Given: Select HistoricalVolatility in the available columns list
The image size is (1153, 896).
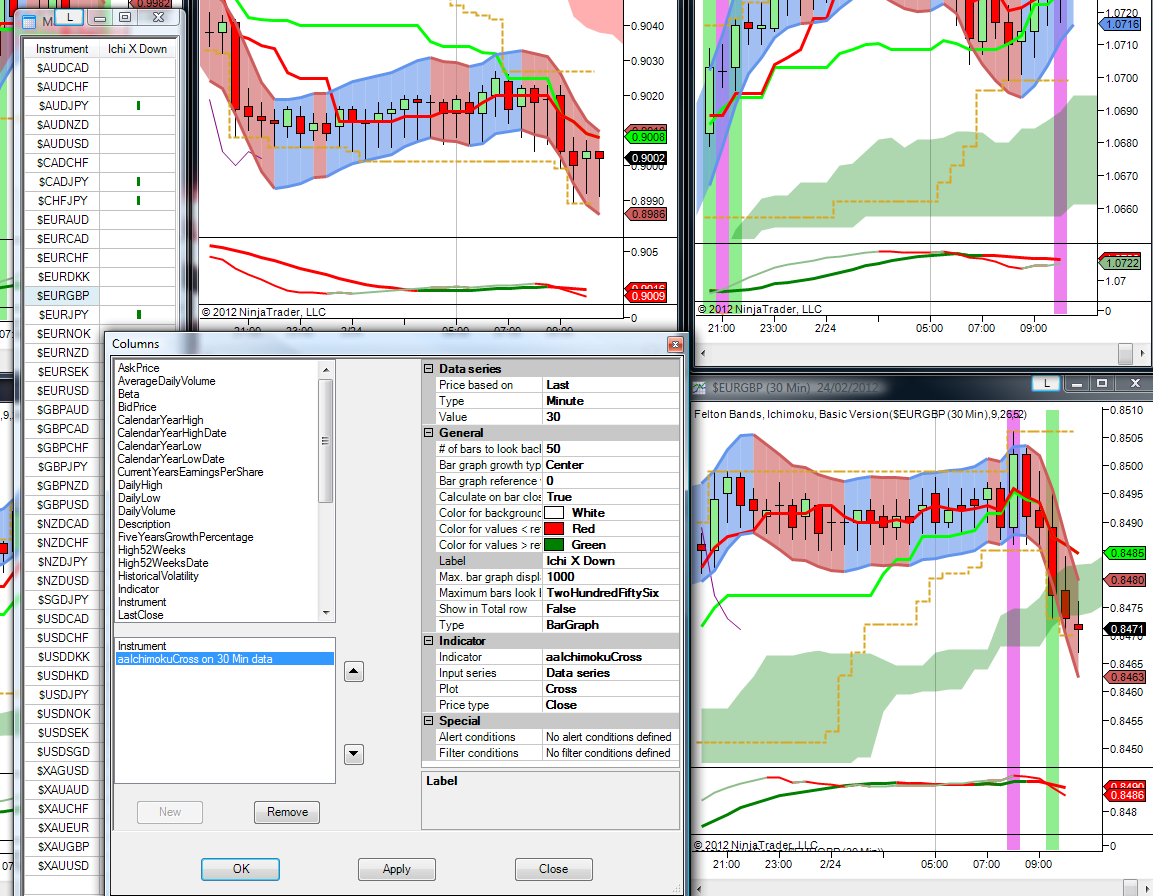Looking at the screenshot, I should pos(158,576).
